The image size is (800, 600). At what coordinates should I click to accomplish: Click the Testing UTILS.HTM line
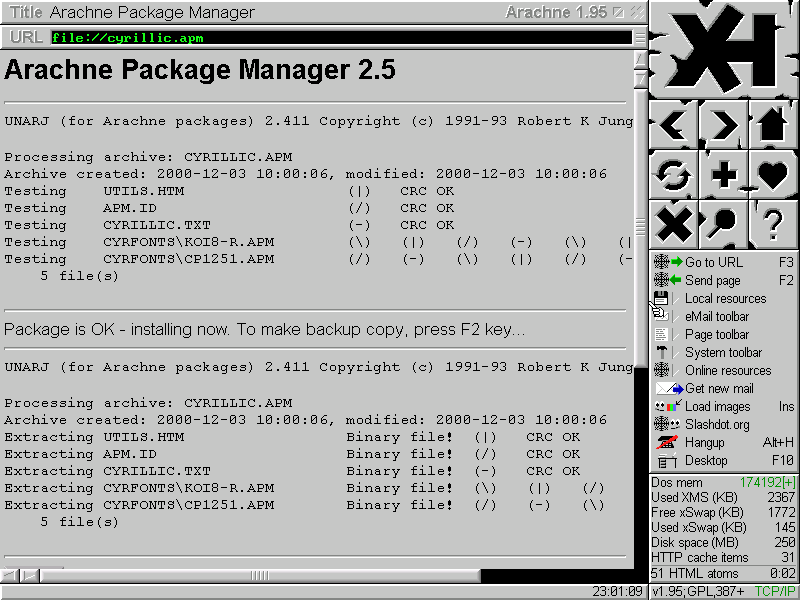click(x=229, y=191)
